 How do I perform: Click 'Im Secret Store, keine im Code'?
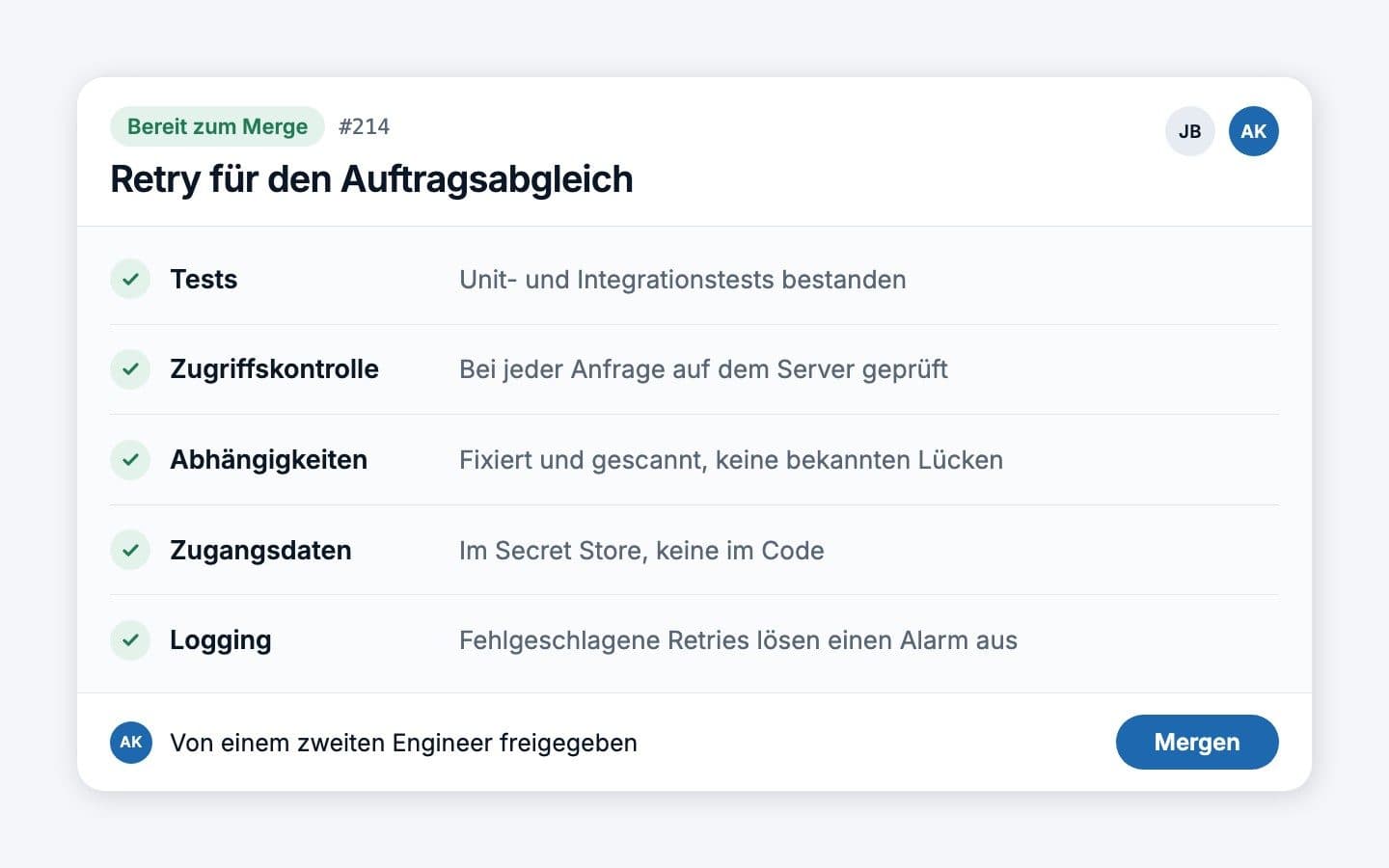(641, 551)
